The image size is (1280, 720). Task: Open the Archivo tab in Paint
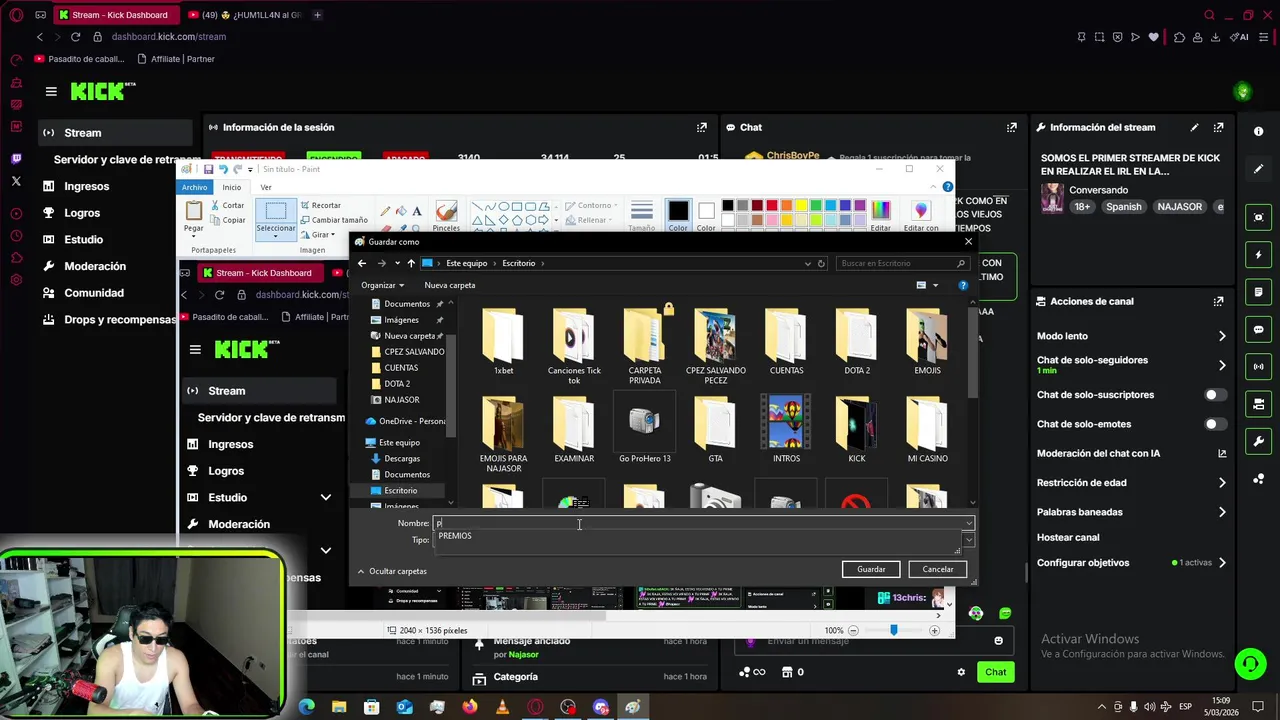pyautogui.click(x=195, y=187)
